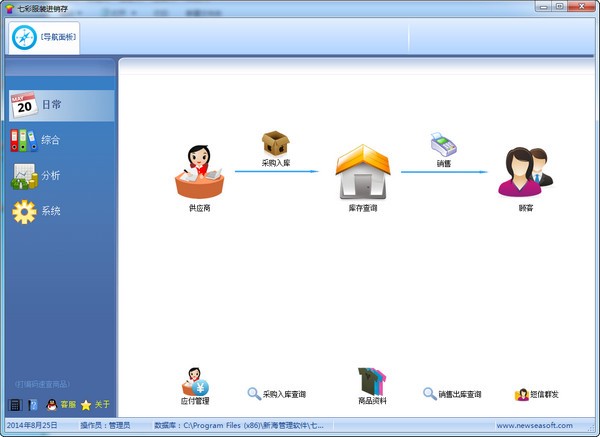Image resolution: width=600 pixels, height=437 pixels.
Task: Open 商品资料 product info clothing icon
Action: [372, 380]
